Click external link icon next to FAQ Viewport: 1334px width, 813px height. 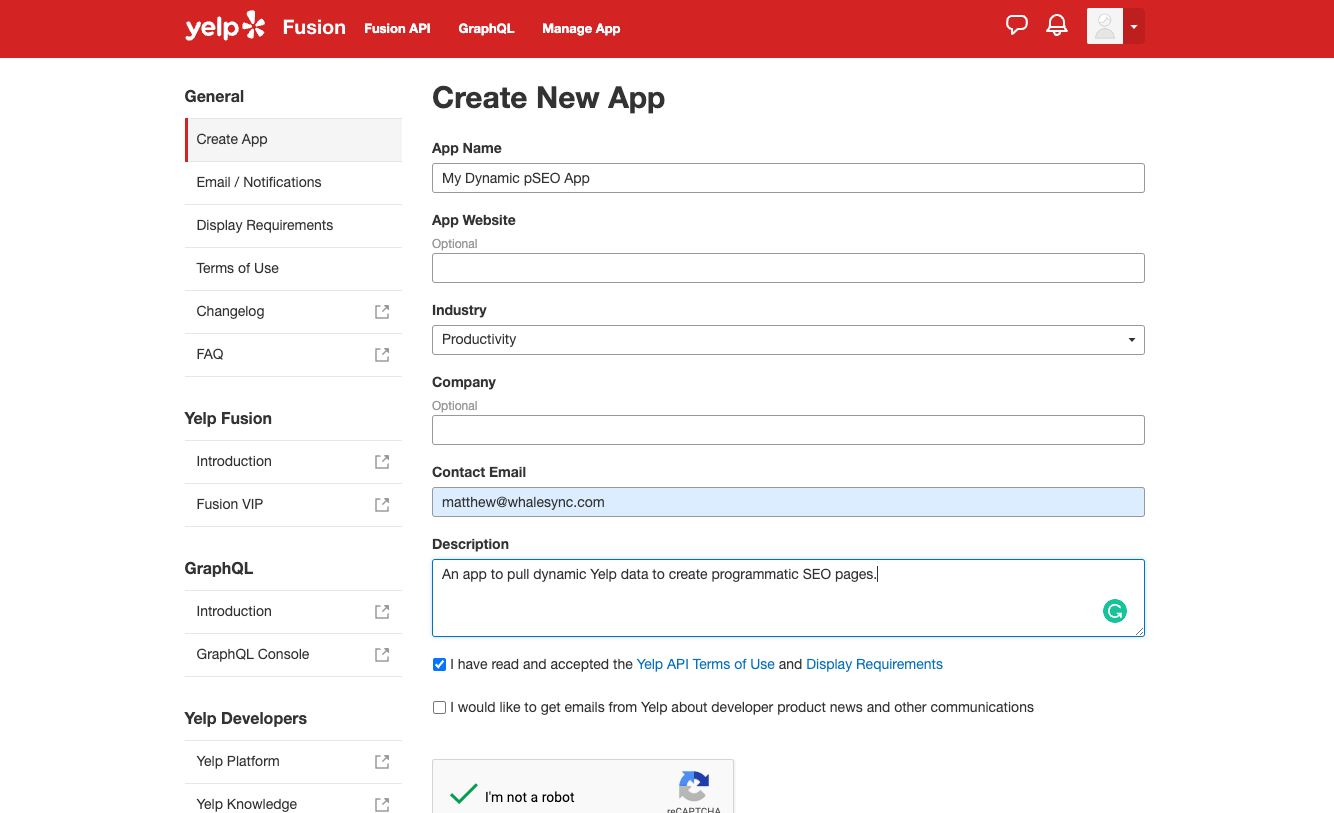click(382, 354)
